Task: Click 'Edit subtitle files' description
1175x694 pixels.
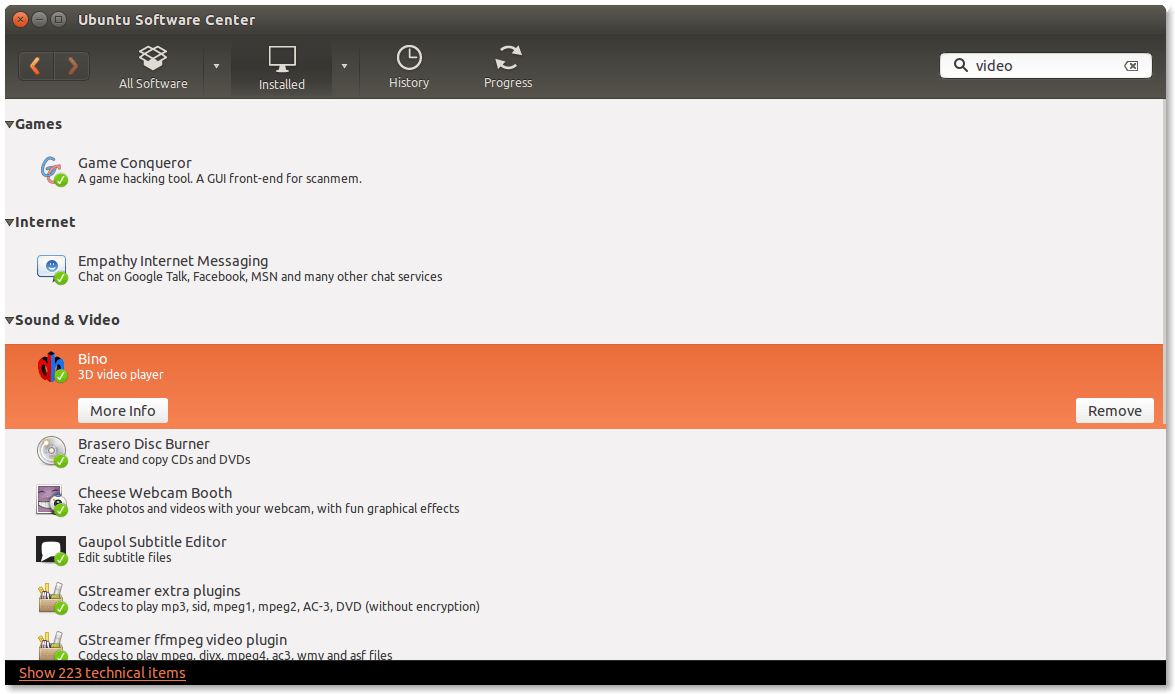Action: (125, 558)
